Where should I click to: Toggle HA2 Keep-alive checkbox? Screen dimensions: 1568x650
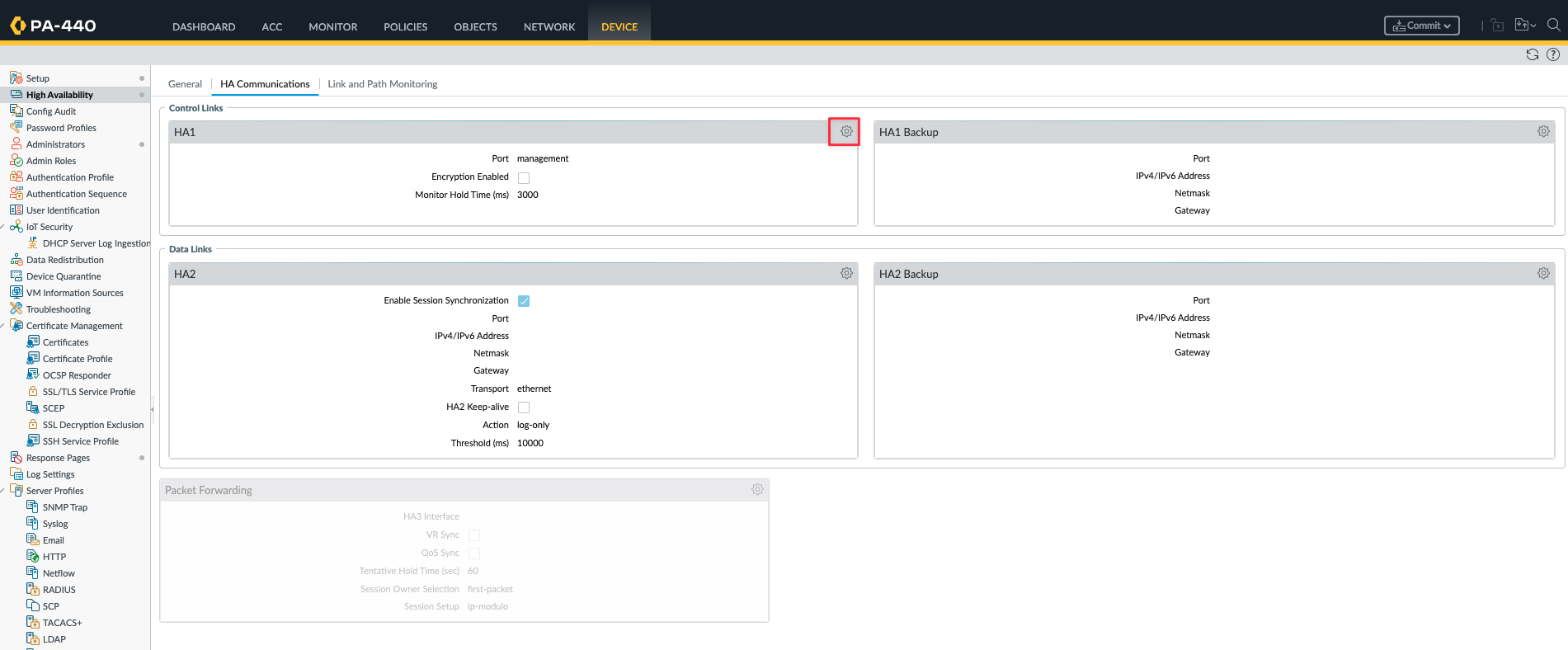[x=524, y=407]
